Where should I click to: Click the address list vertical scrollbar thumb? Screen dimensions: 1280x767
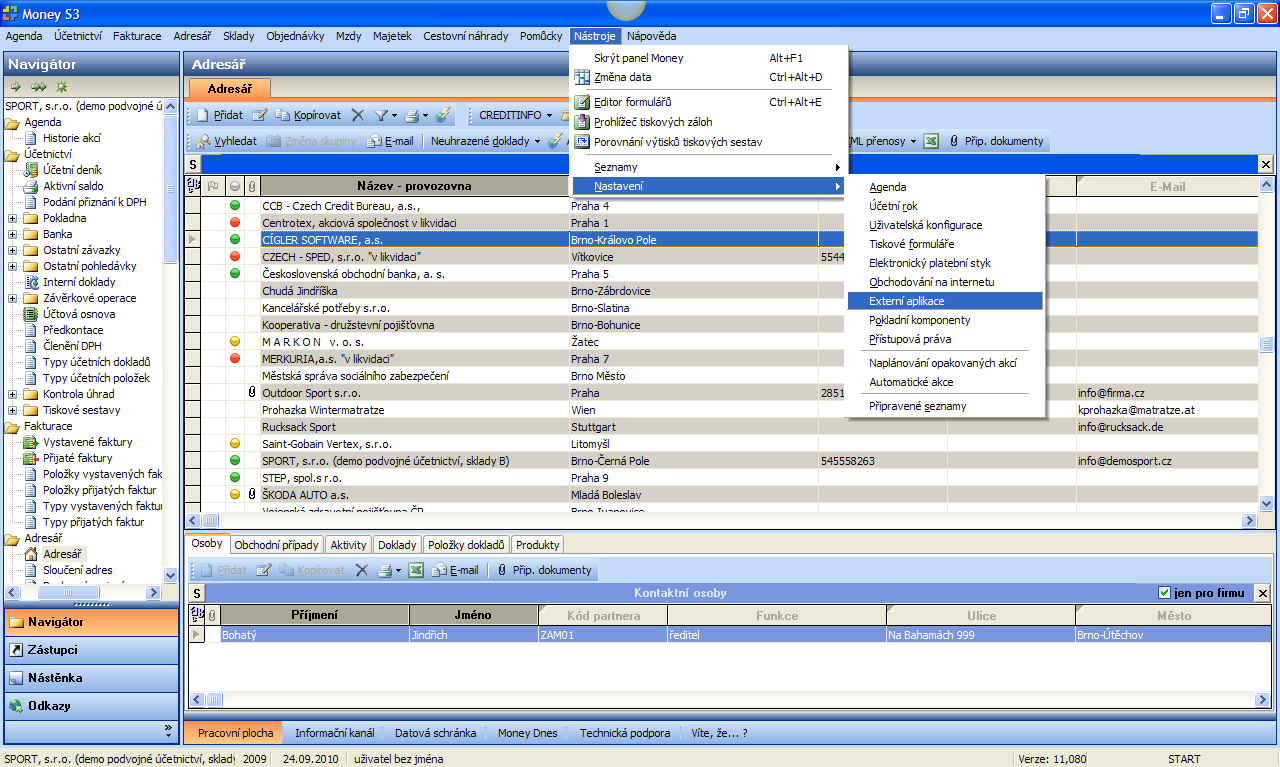(x=1266, y=344)
